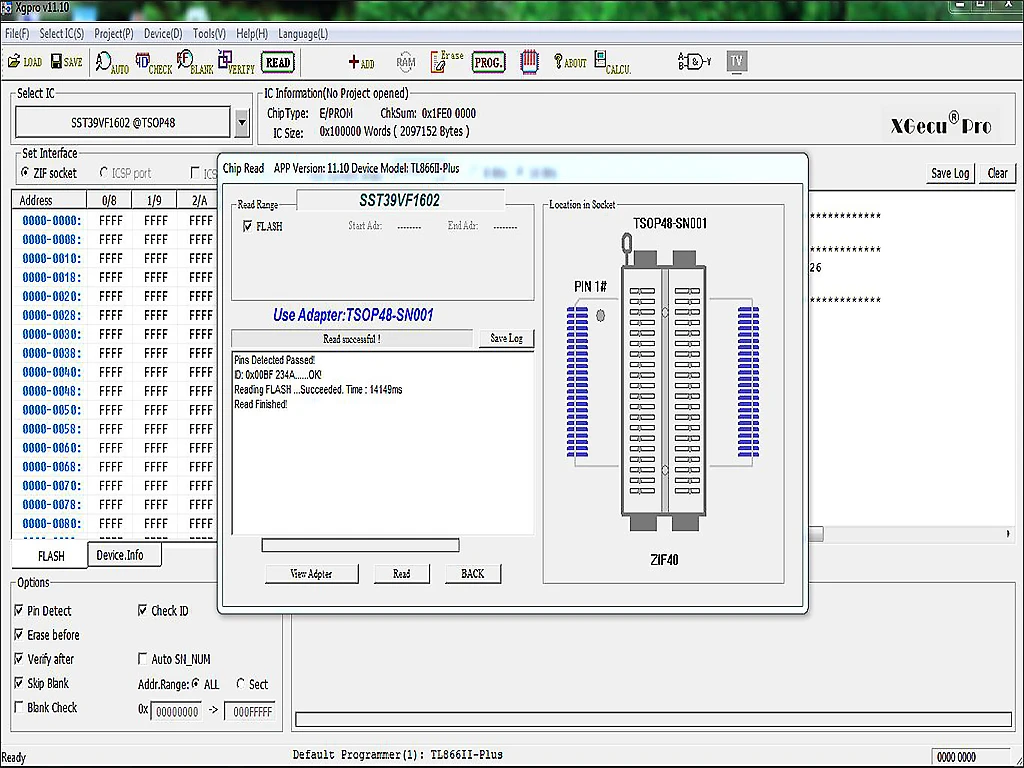Click the View Adapter button

tap(311, 574)
